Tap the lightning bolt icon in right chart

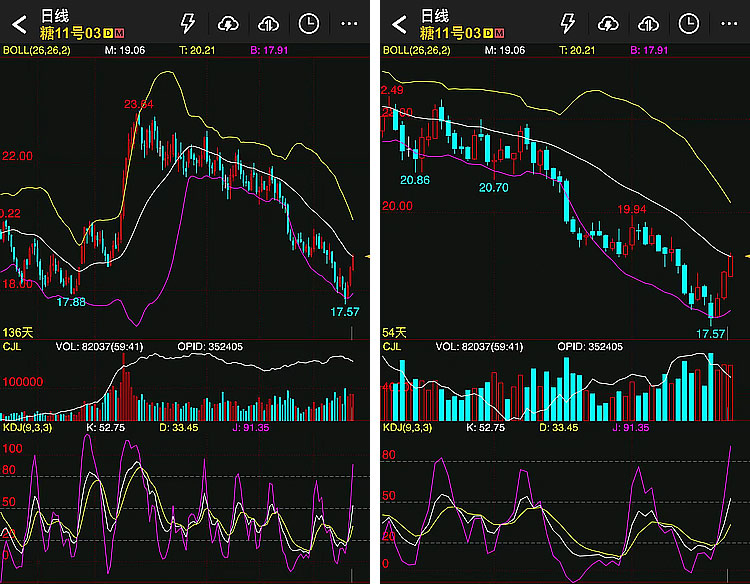coord(567,23)
